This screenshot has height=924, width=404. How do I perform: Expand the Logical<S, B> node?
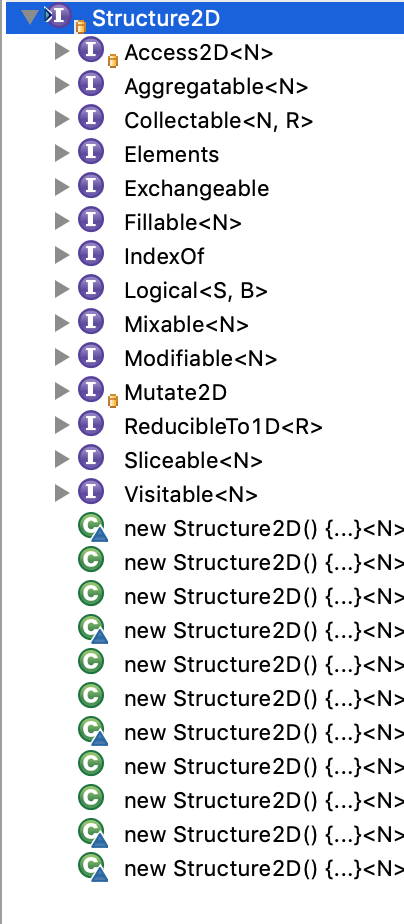[x=61, y=289]
